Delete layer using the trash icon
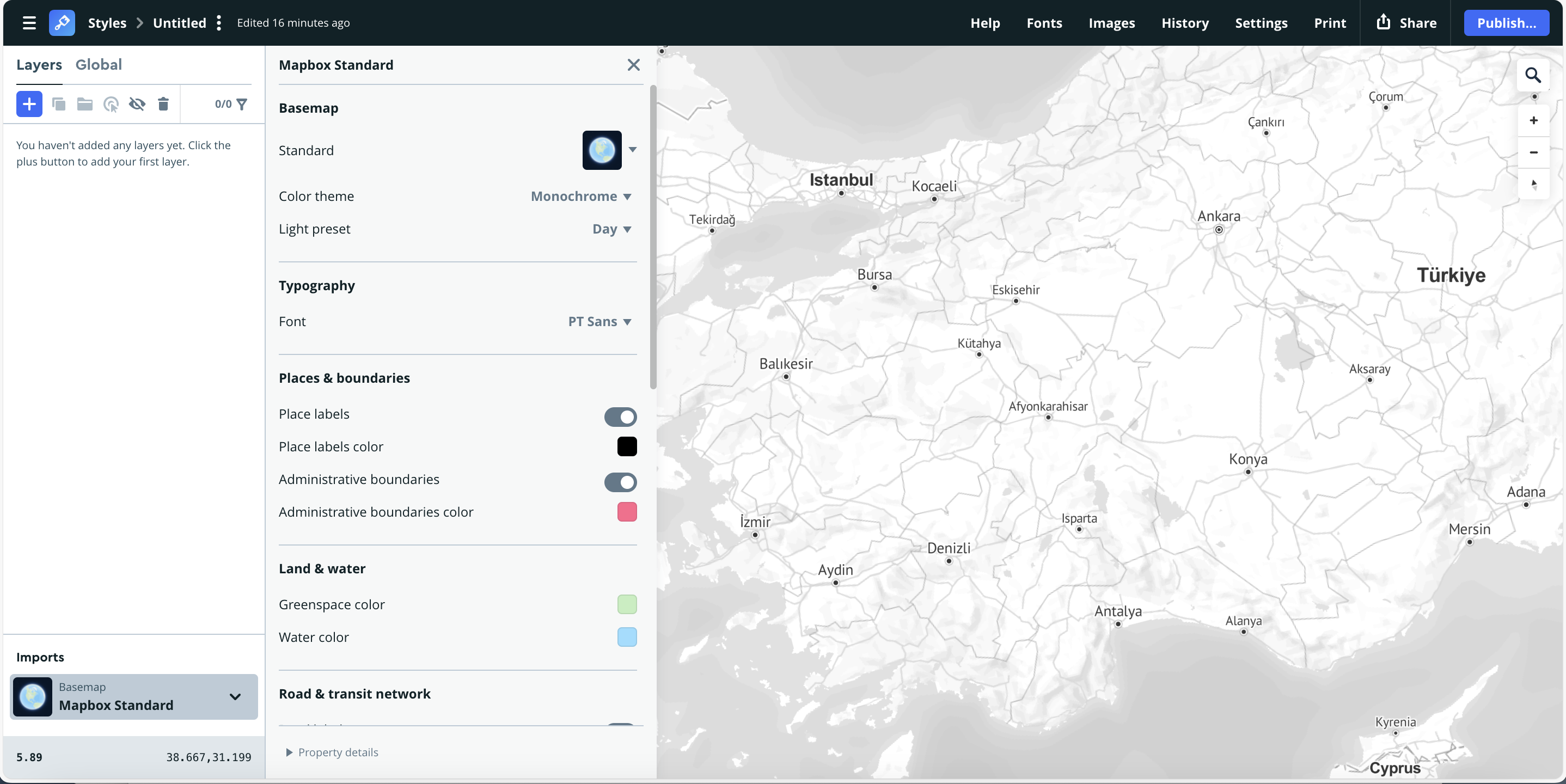This screenshot has width=1566, height=784. (x=163, y=104)
